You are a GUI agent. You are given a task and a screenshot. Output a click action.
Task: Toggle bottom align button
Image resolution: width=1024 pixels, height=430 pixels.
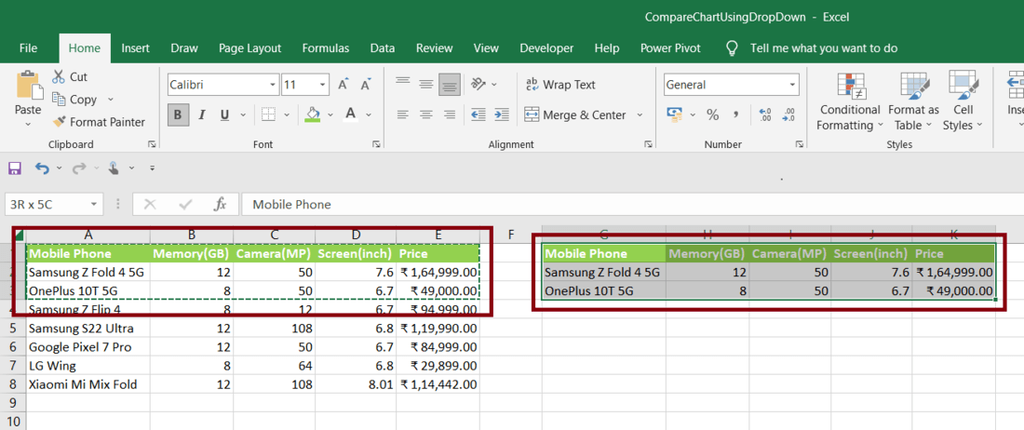pyautogui.click(x=449, y=84)
